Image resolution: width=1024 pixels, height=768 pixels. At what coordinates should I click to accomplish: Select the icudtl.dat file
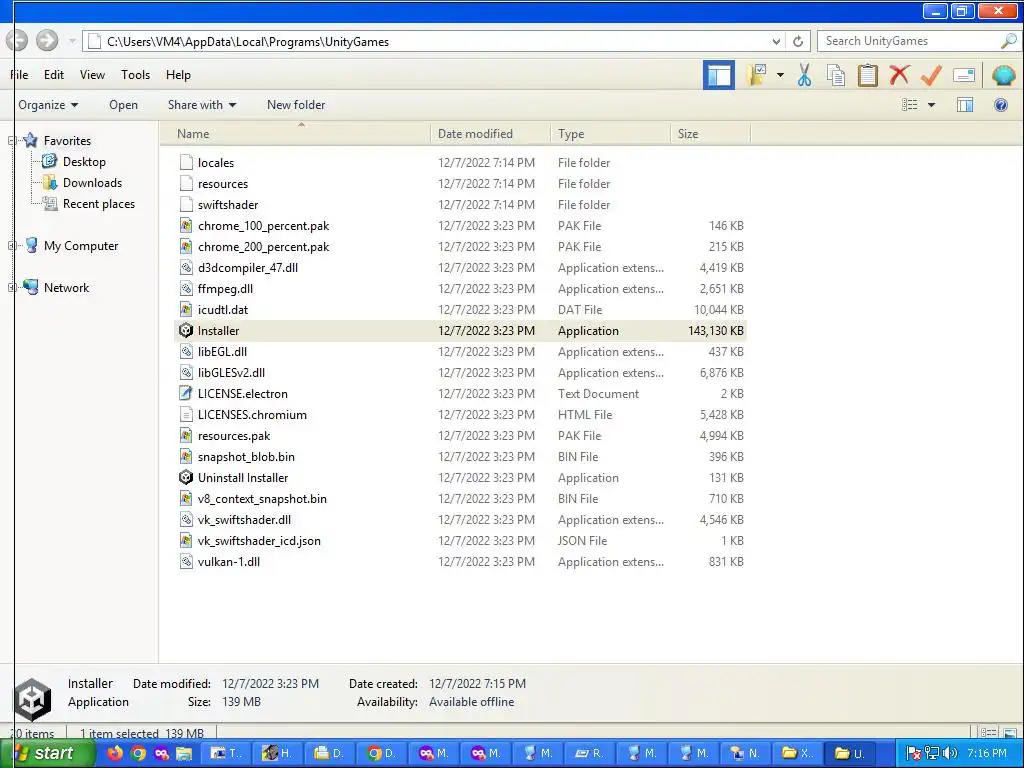tap(223, 310)
